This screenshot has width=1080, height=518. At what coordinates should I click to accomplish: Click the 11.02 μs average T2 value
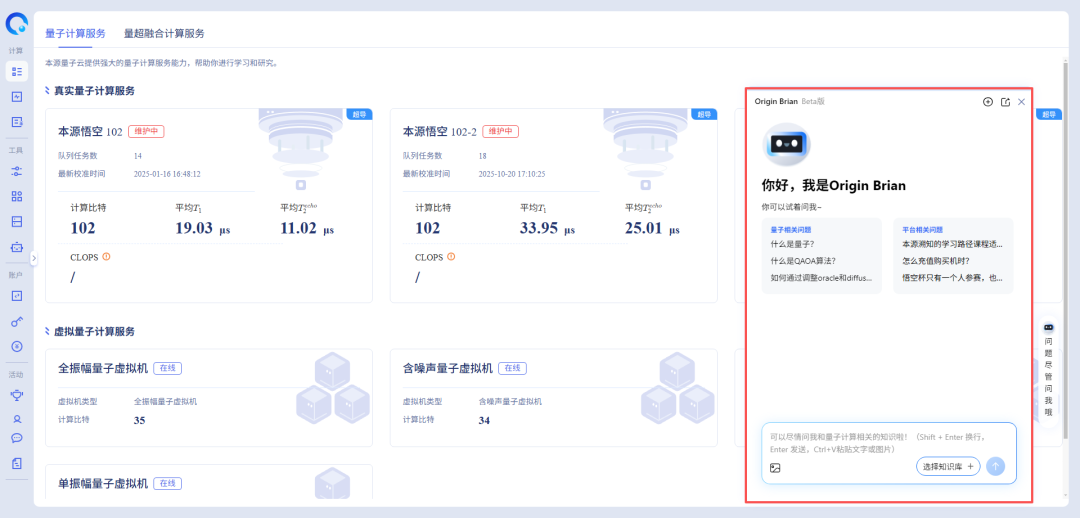click(x=307, y=229)
